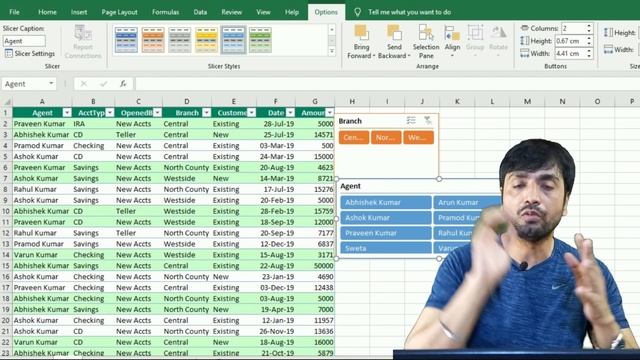
Task: Select the Agent slicer title
Action: [350, 186]
